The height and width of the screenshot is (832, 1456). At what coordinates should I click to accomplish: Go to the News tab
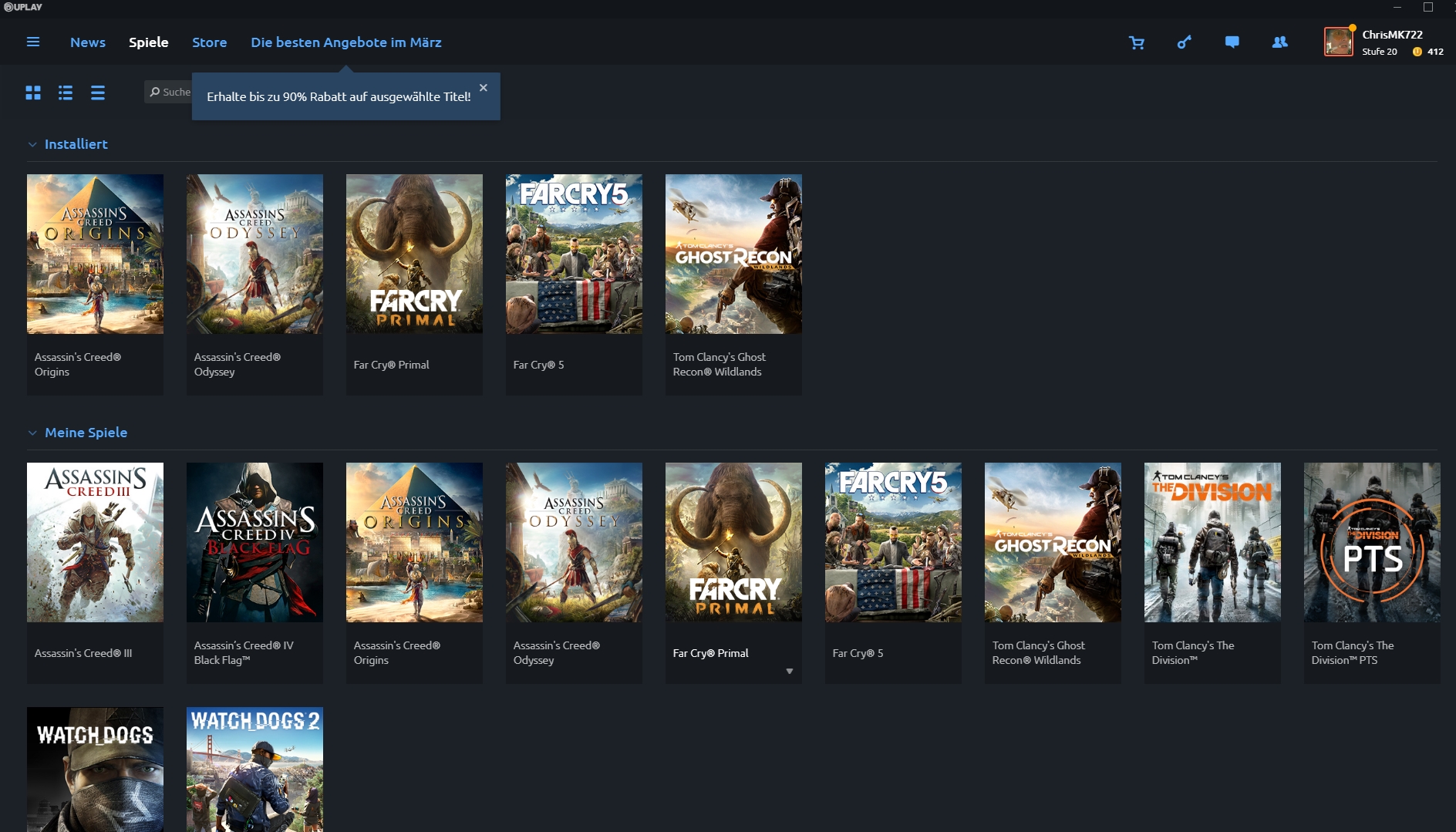88,42
